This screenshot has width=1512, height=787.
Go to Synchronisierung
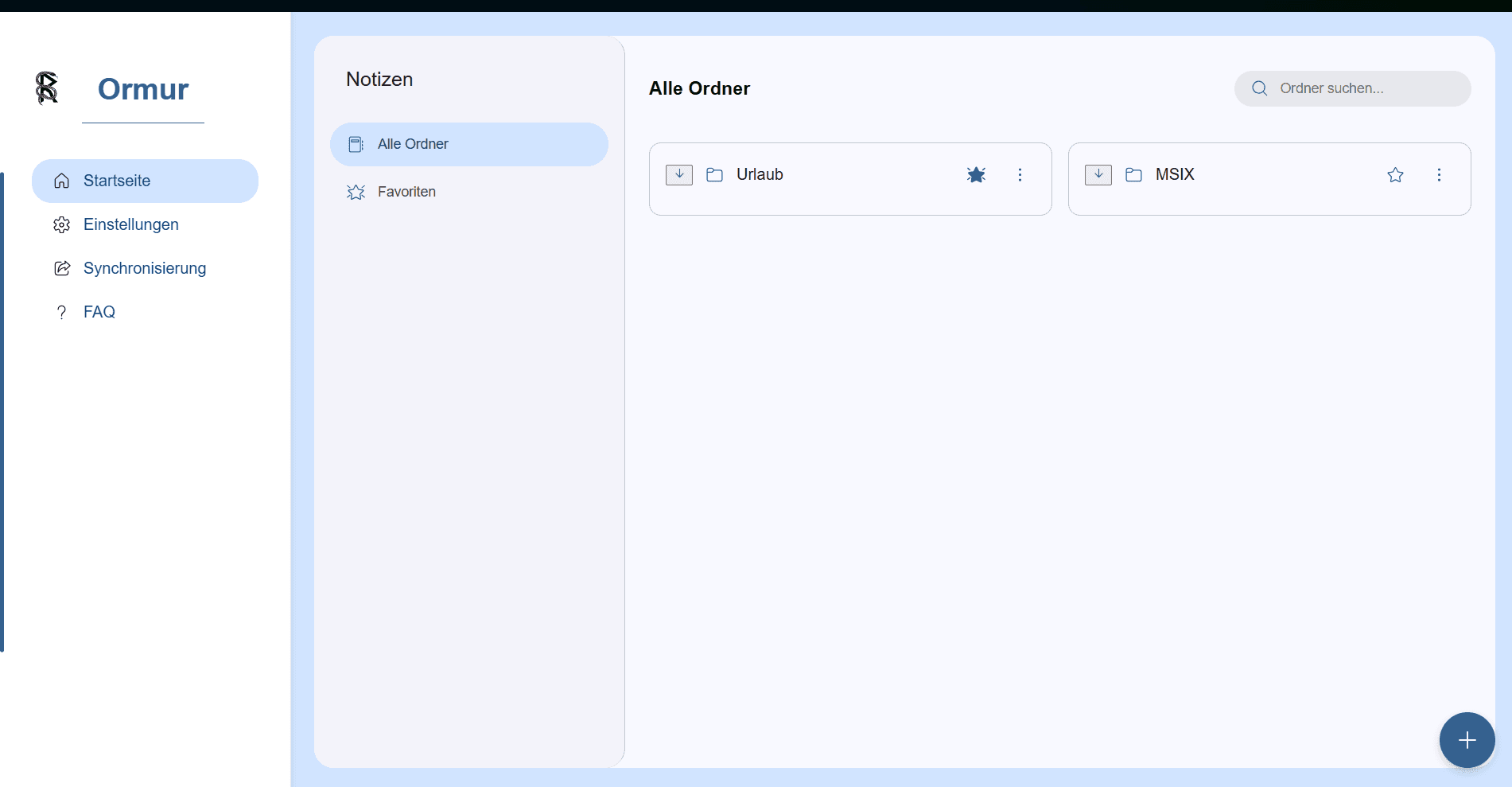point(145,268)
